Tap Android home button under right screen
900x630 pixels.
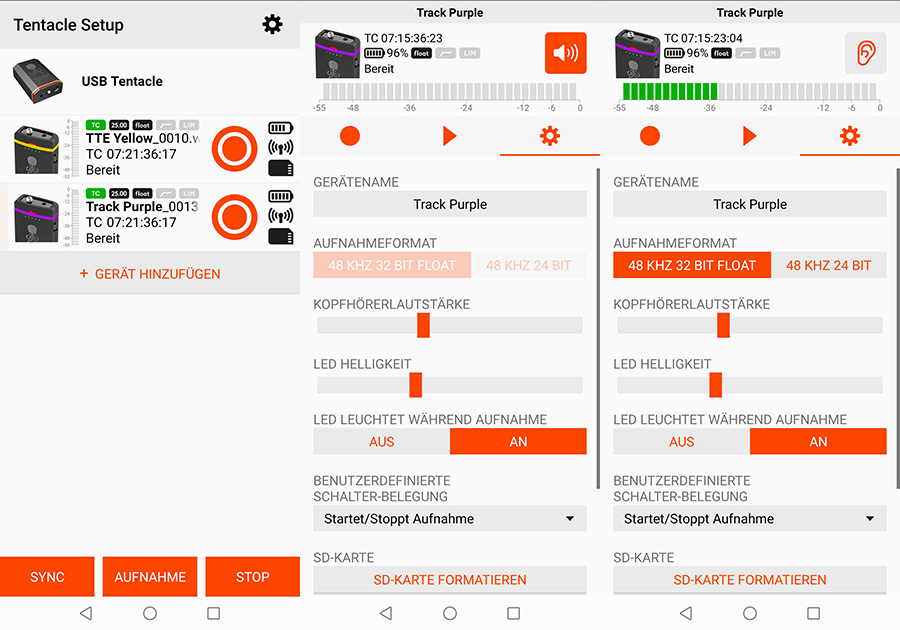pyautogui.click(x=750, y=613)
